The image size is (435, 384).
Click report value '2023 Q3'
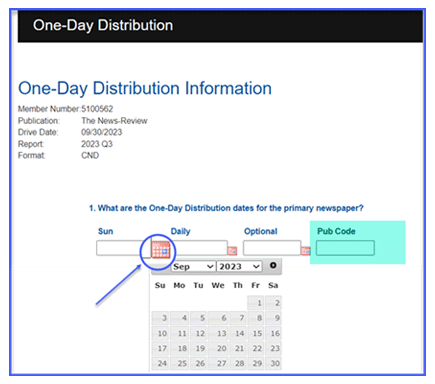[97, 144]
